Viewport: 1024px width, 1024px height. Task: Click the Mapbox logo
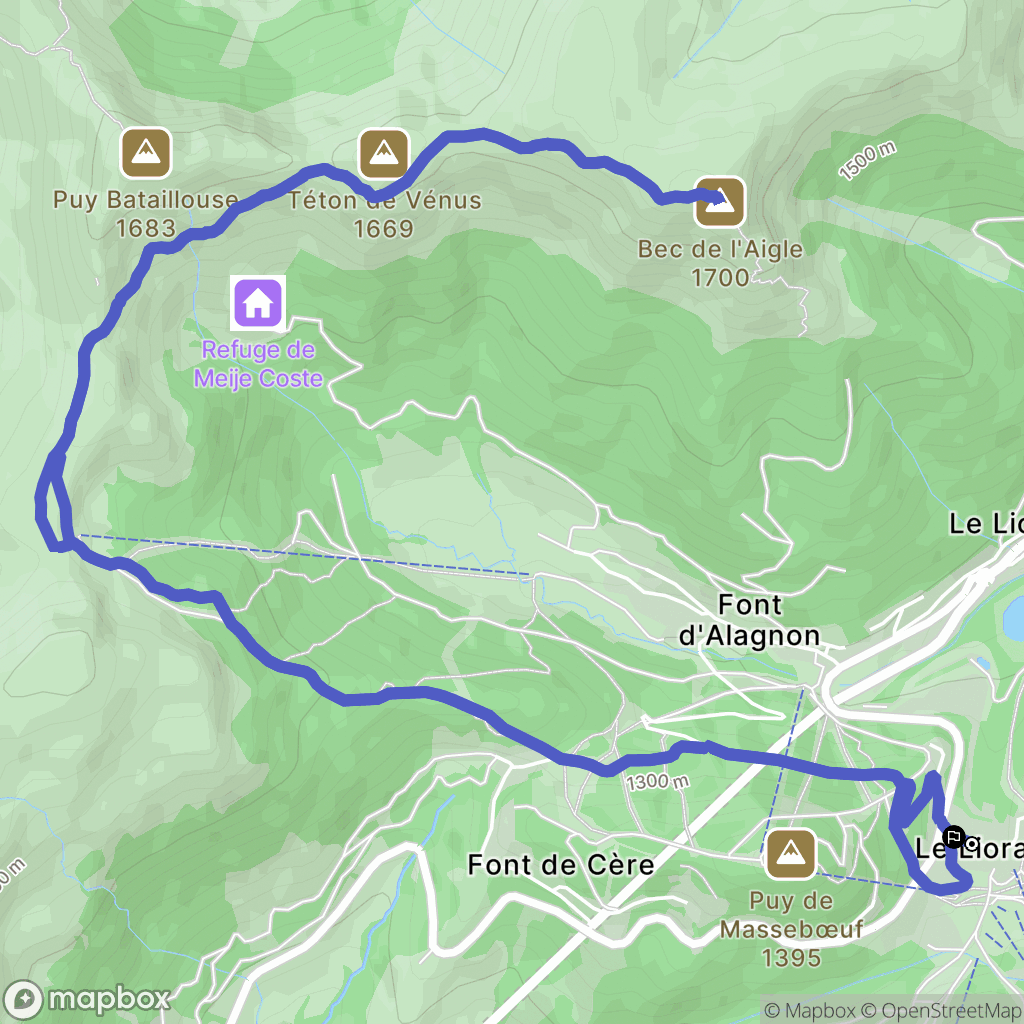point(86,999)
